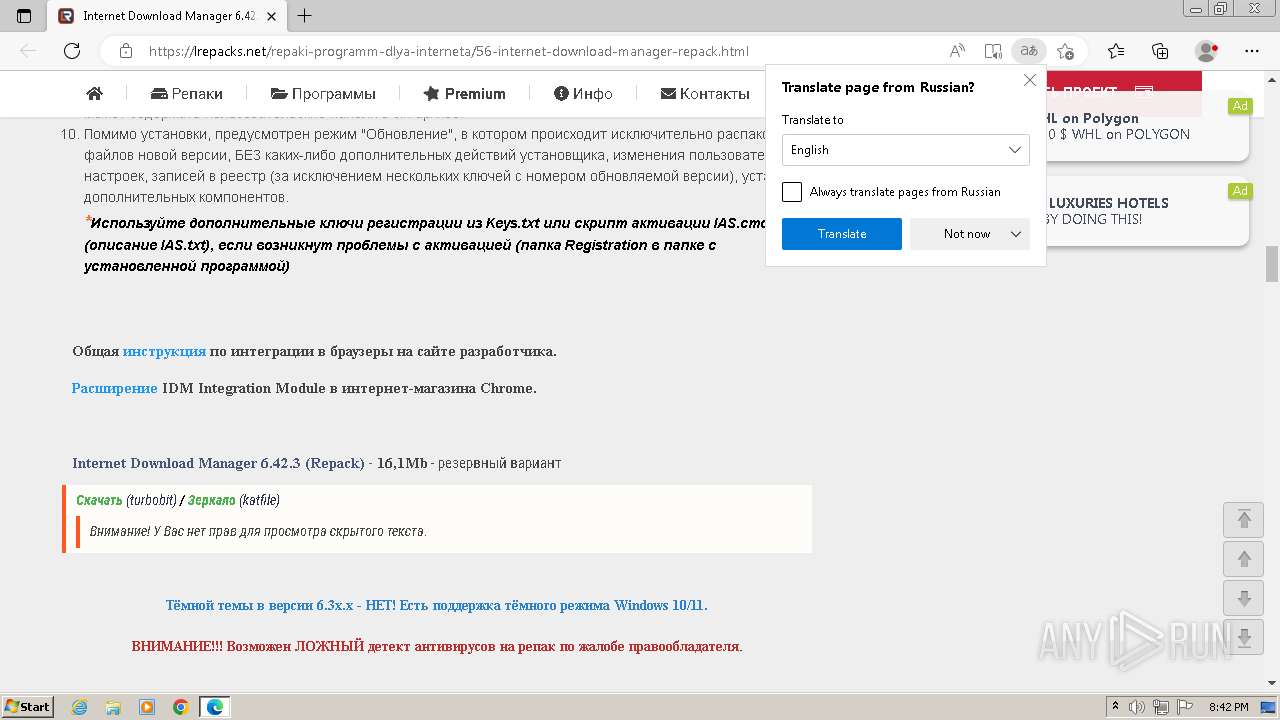Click the scroll down arrow button

(1244, 598)
